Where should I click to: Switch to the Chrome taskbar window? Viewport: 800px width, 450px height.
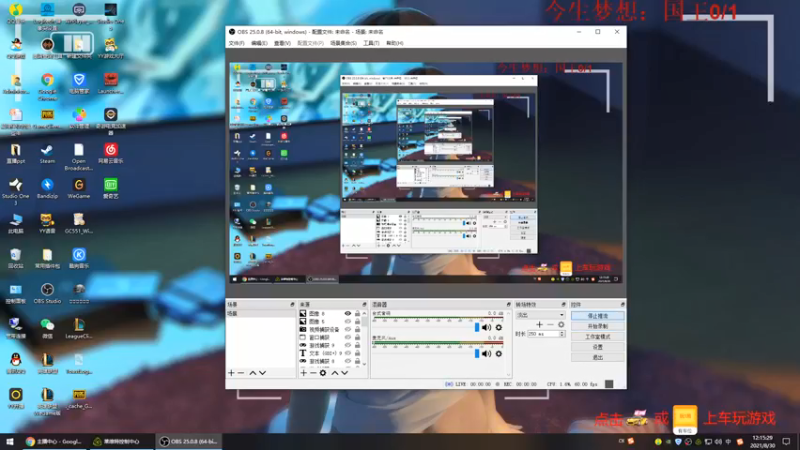tap(54, 441)
